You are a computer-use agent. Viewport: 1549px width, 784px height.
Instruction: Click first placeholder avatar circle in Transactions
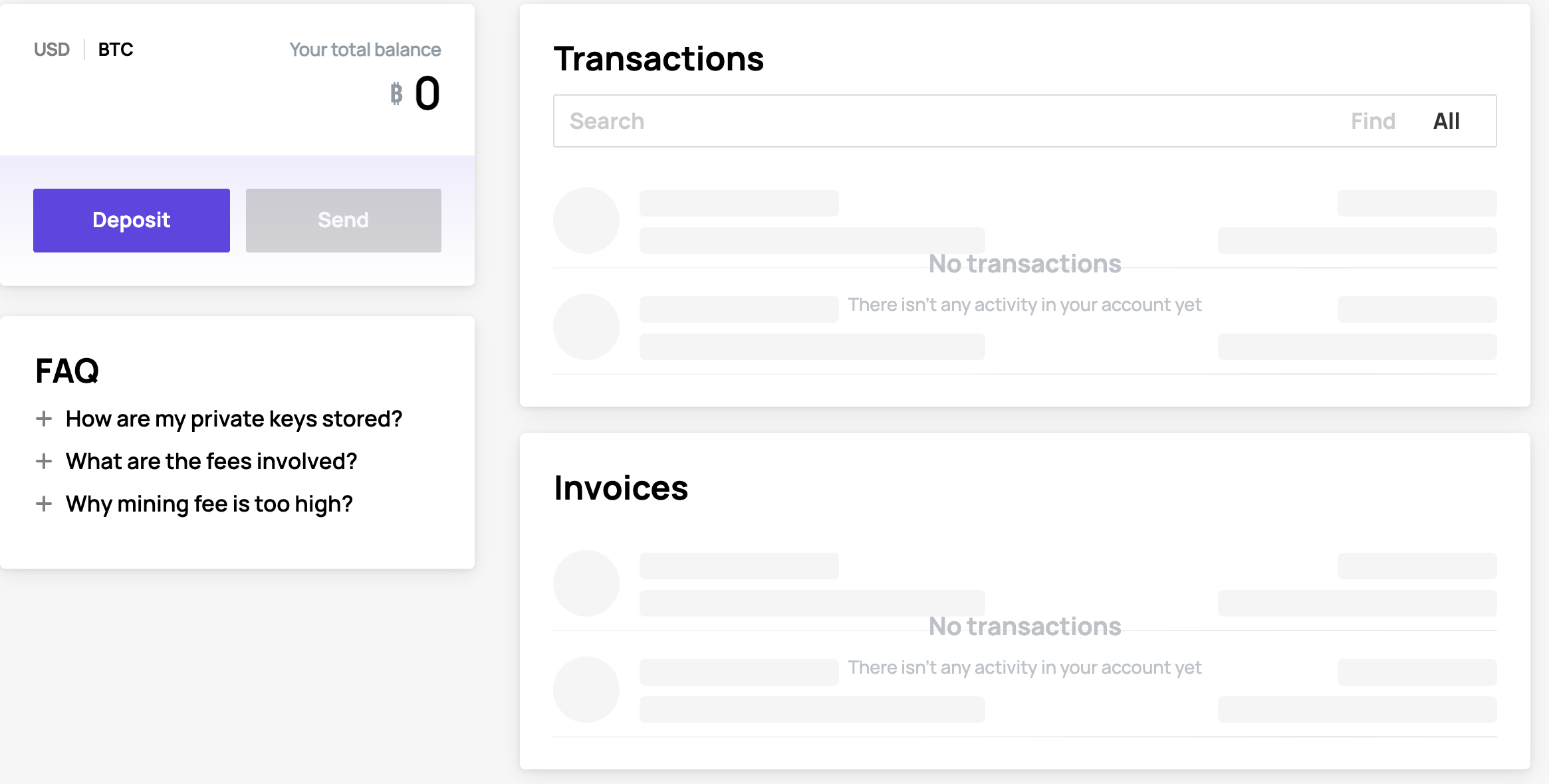[x=586, y=221]
